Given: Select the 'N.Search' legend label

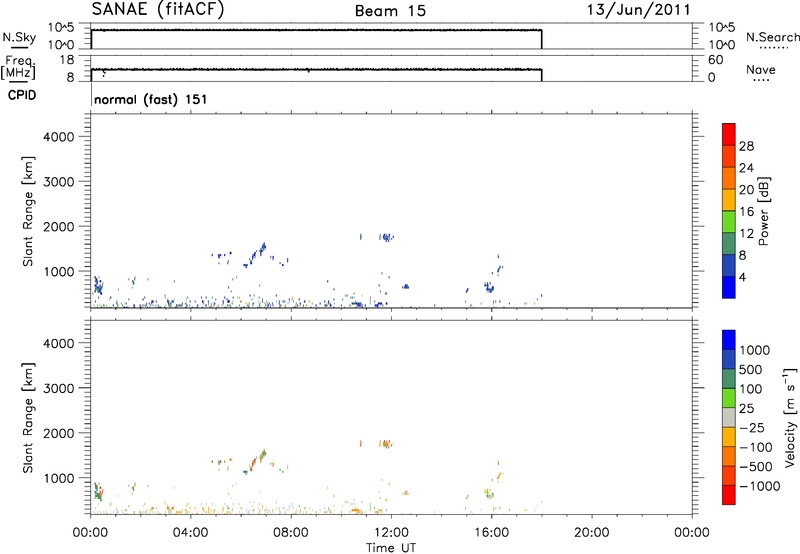Looking at the screenshot, I should click(x=772, y=37).
